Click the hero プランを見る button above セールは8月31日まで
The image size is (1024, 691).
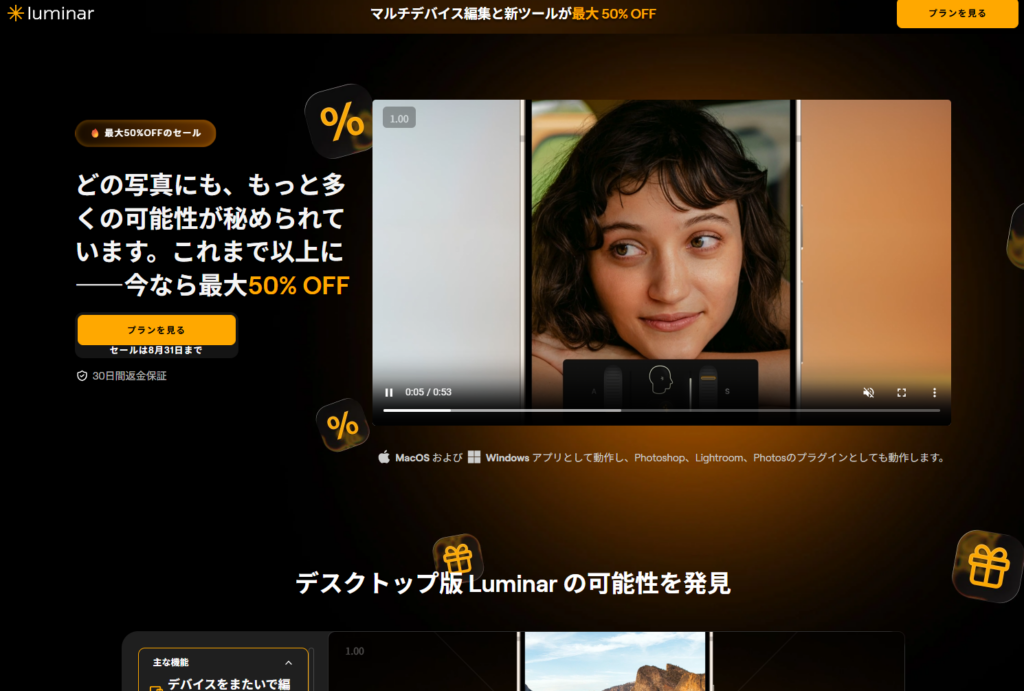coord(157,330)
